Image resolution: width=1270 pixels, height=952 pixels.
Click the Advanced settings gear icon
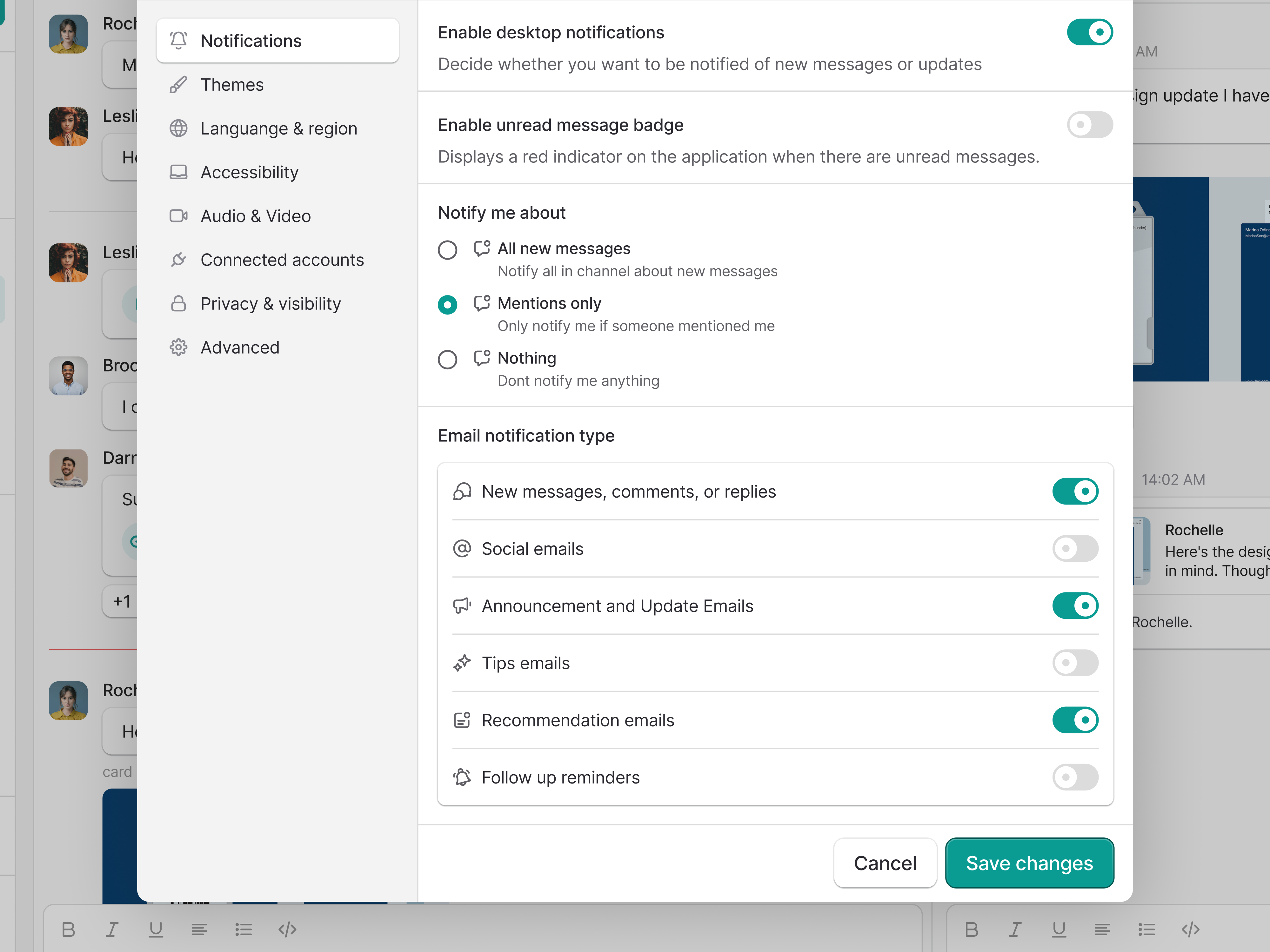[x=178, y=347]
